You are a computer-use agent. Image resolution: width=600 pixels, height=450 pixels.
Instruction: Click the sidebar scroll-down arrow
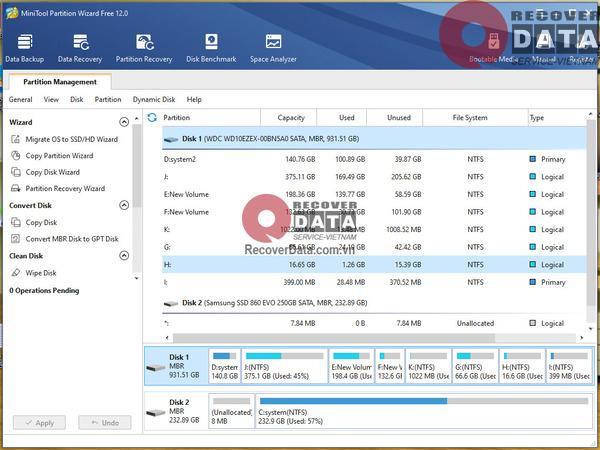click(137, 278)
